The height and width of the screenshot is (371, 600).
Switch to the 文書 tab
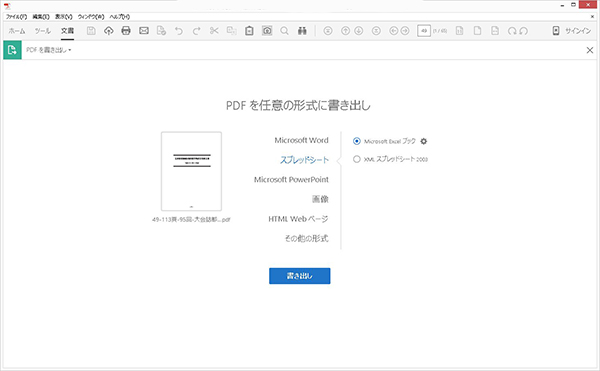click(67, 31)
